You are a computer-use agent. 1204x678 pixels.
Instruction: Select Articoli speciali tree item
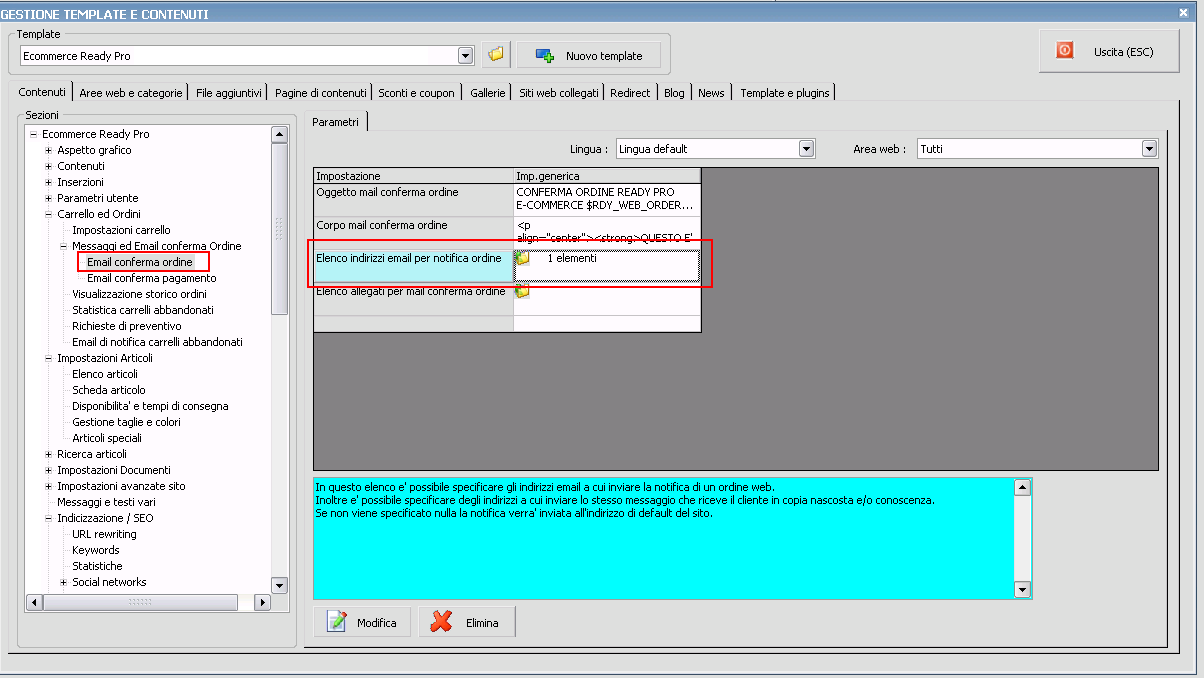107,438
